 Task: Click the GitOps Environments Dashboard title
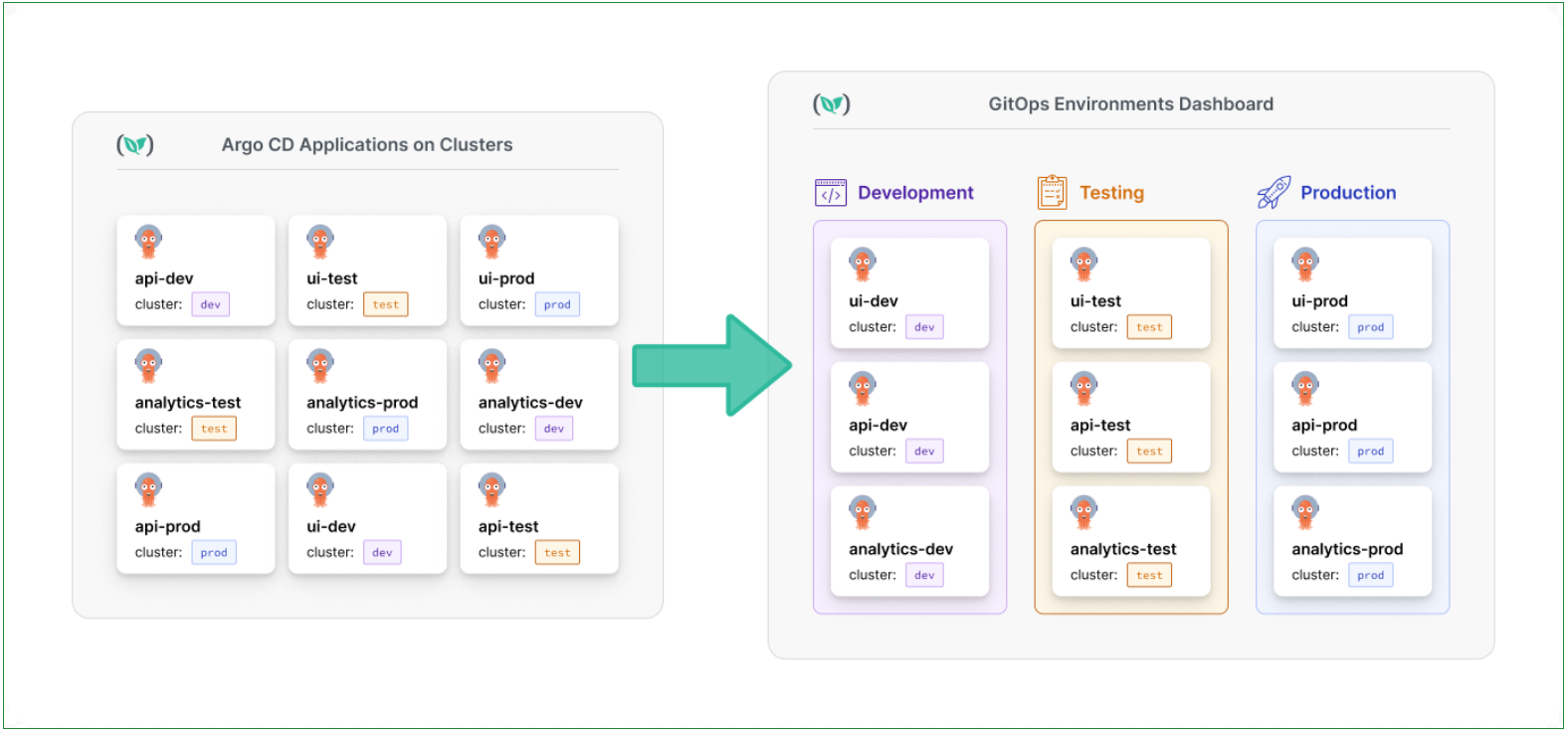point(1130,104)
